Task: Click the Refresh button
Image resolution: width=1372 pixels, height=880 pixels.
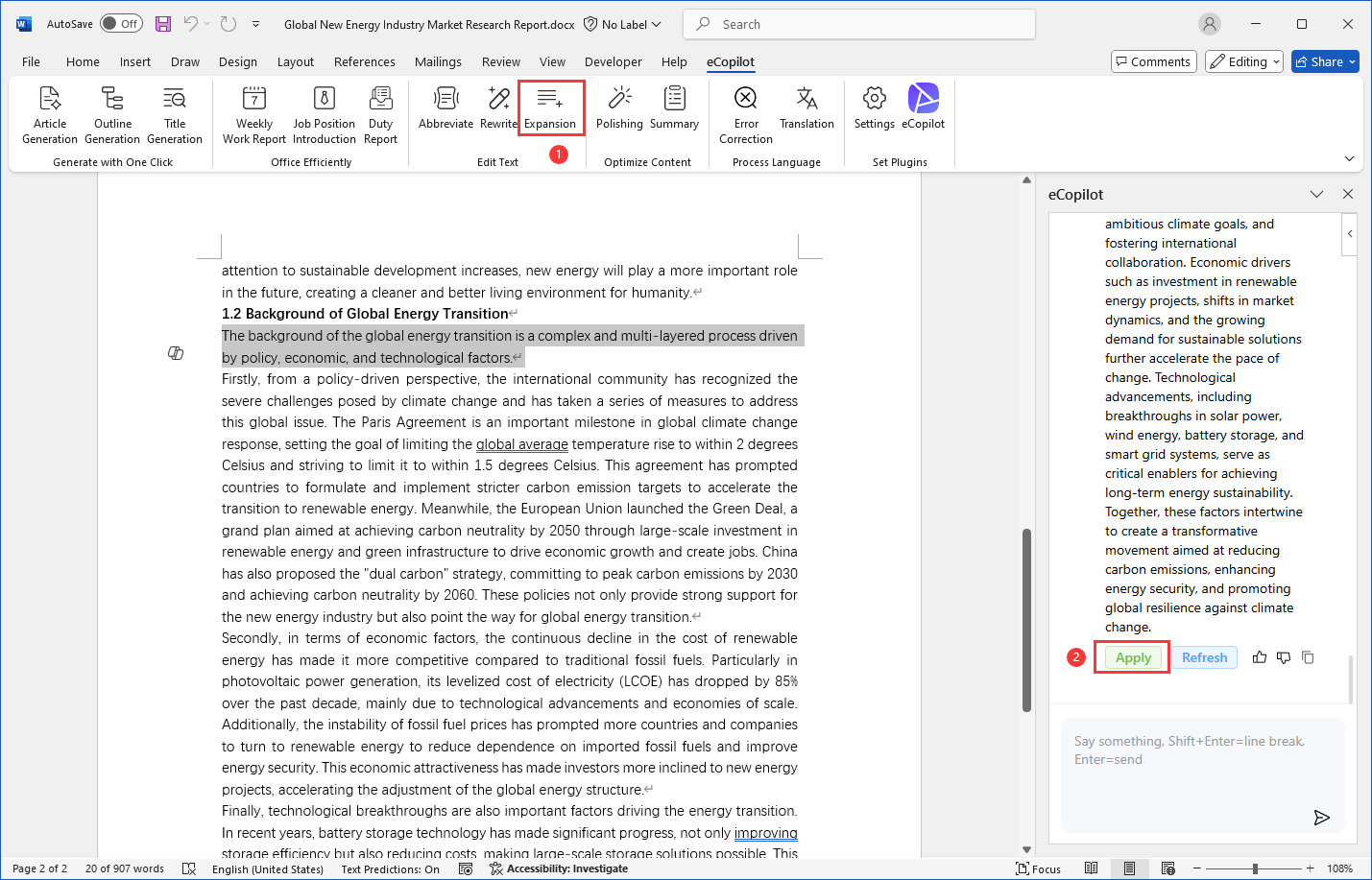Action: coord(1204,657)
